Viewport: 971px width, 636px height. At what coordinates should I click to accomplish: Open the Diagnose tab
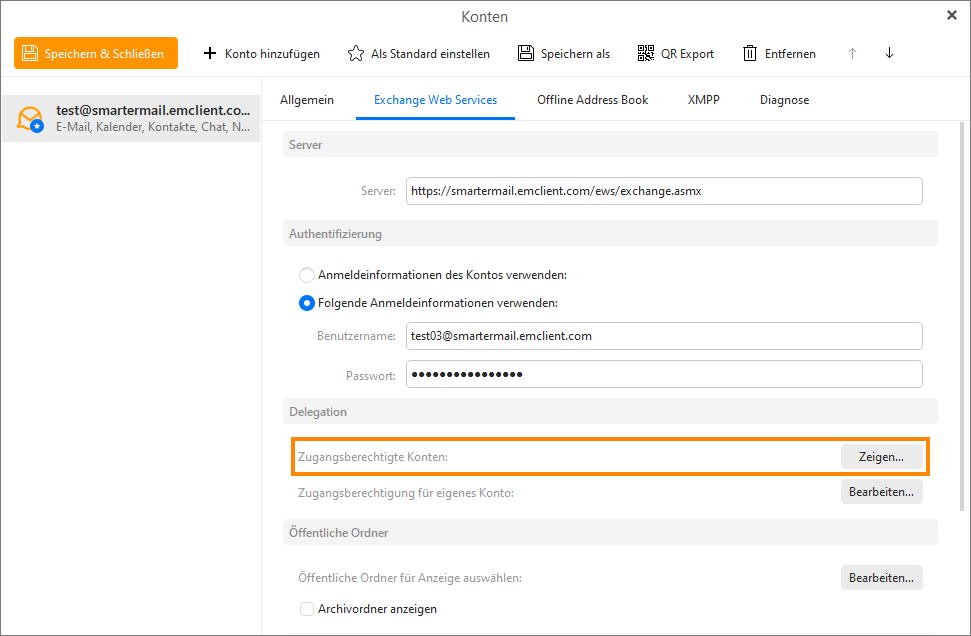[x=784, y=100]
